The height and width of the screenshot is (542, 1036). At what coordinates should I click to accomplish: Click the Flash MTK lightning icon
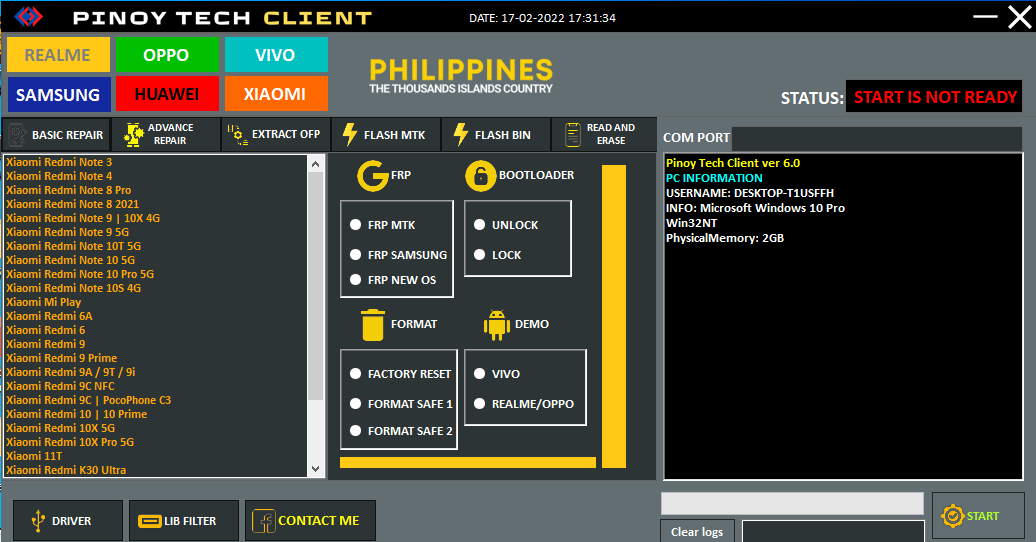click(x=350, y=134)
